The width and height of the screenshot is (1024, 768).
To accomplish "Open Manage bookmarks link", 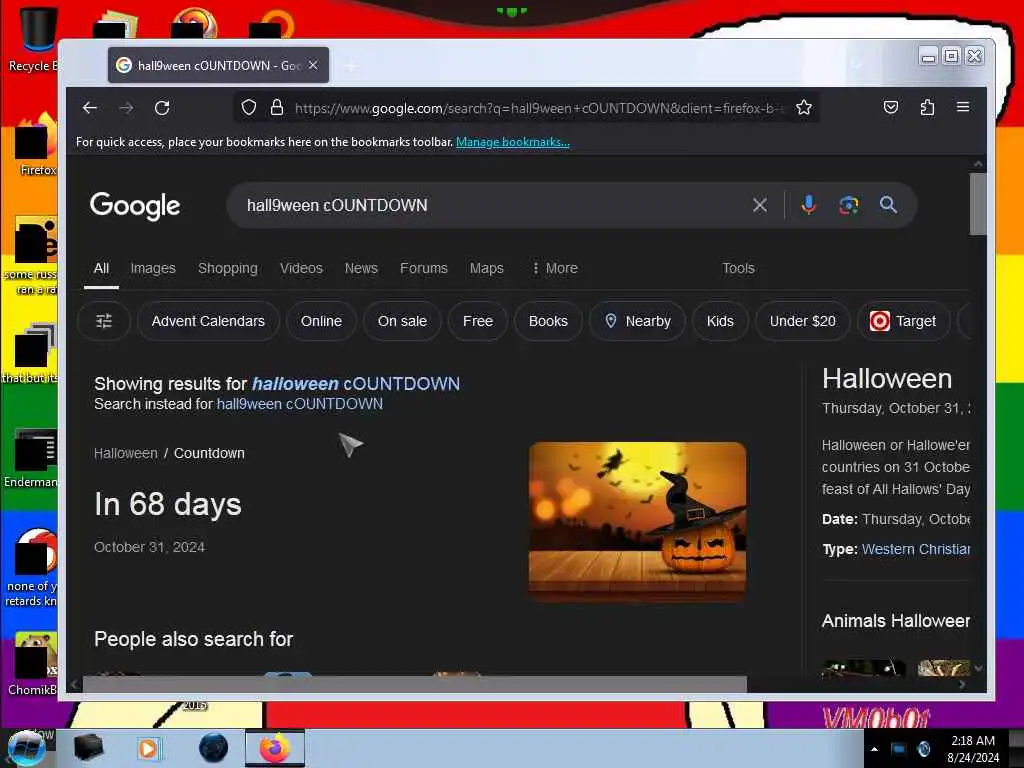I will [513, 142].
